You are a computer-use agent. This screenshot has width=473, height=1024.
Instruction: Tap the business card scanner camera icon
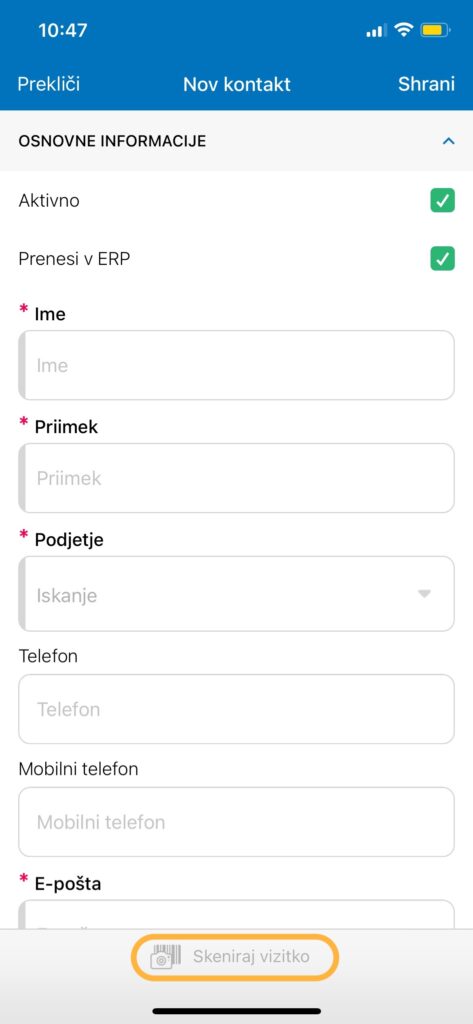(x=165, y=957)
